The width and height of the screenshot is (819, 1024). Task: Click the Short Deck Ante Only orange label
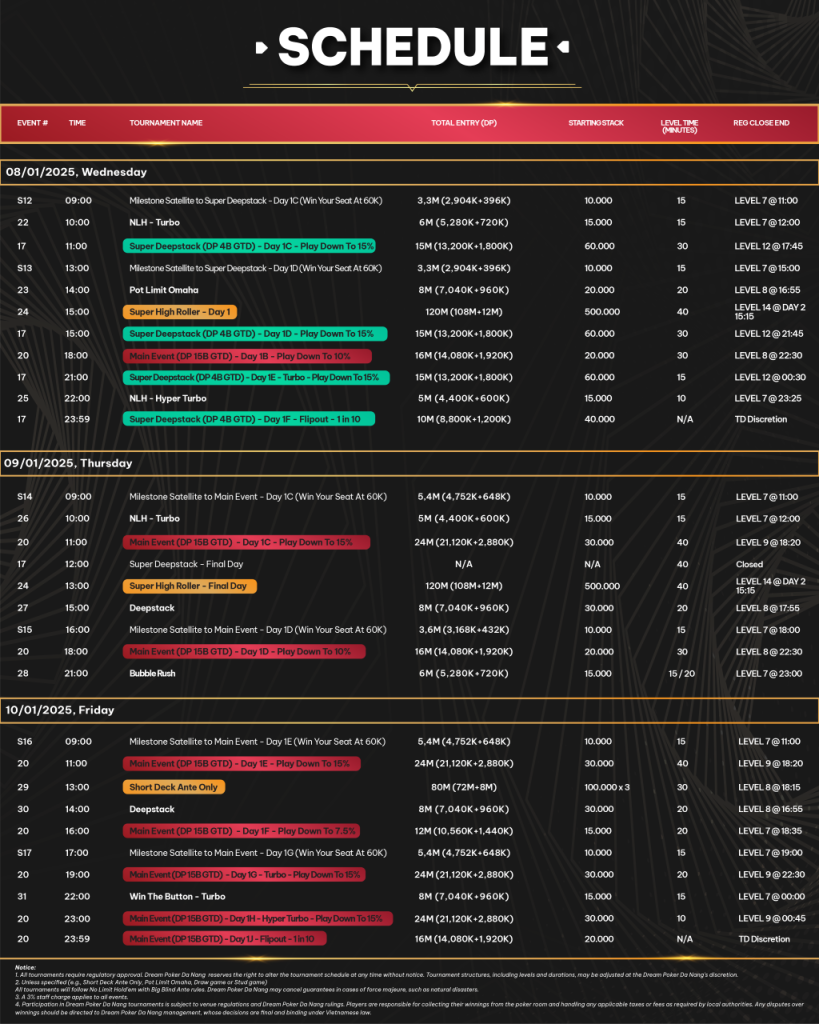click(173, 788)
